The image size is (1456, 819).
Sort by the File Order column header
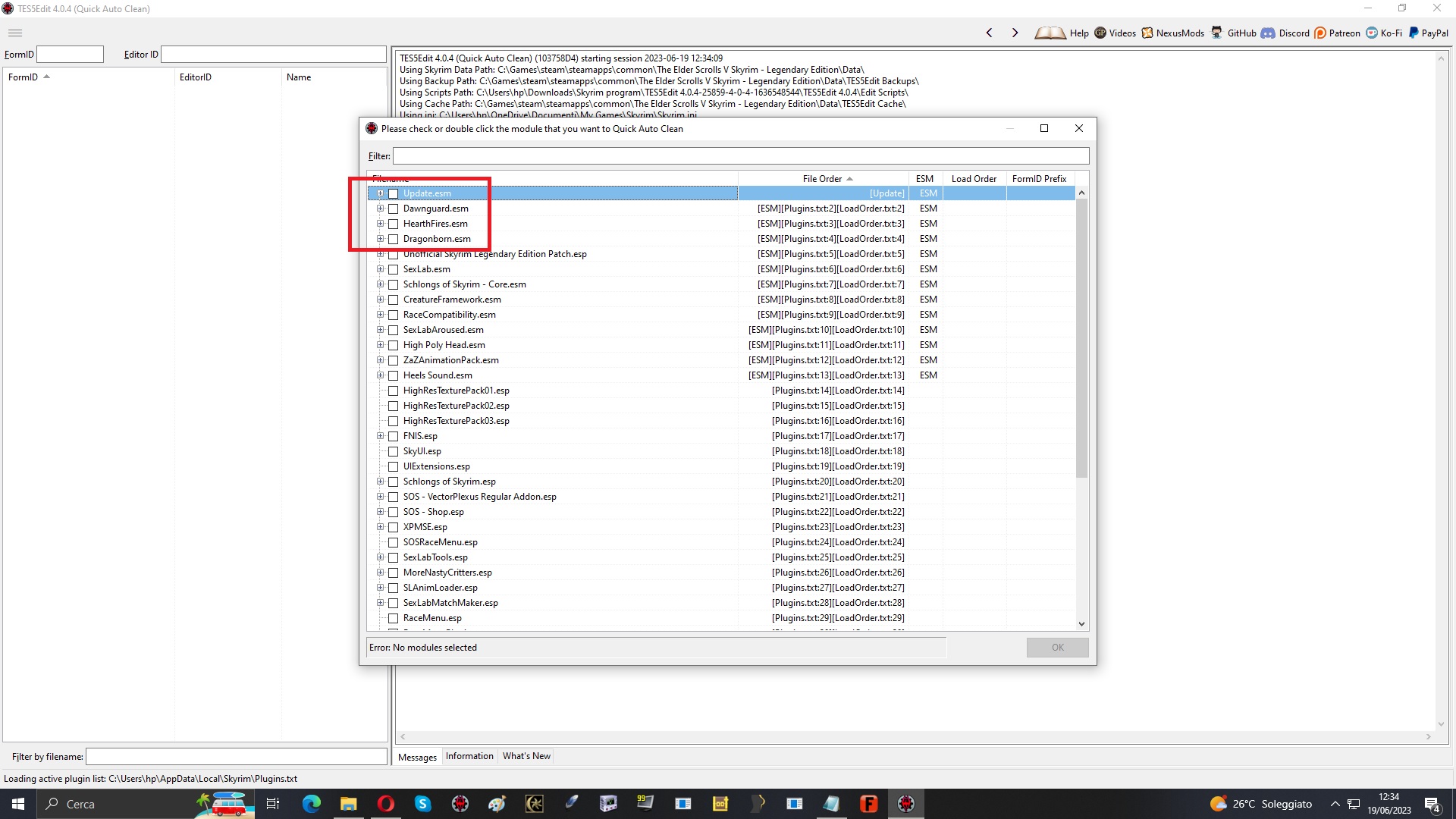click(x=823, y=179)
